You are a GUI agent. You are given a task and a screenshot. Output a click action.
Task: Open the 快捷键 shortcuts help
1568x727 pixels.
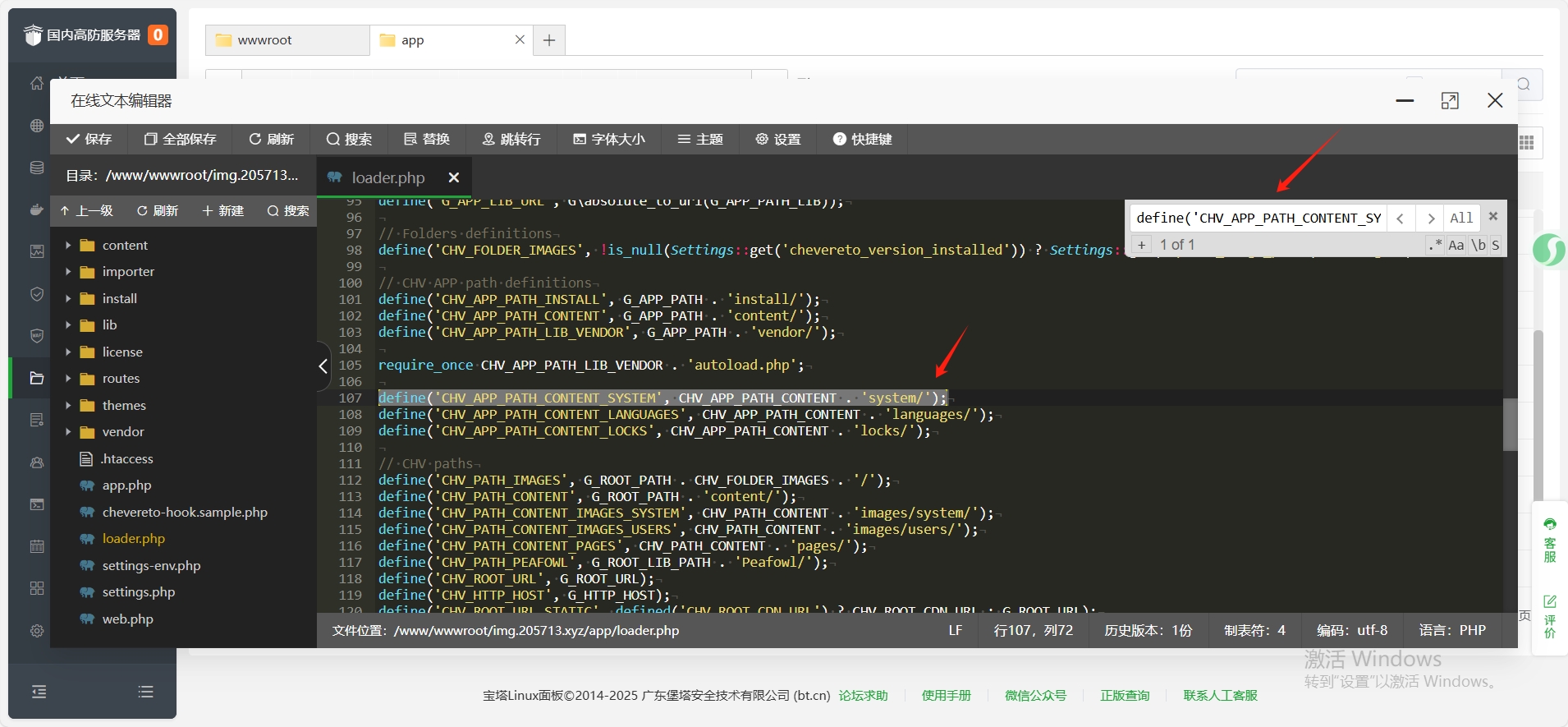pos(862,139)
